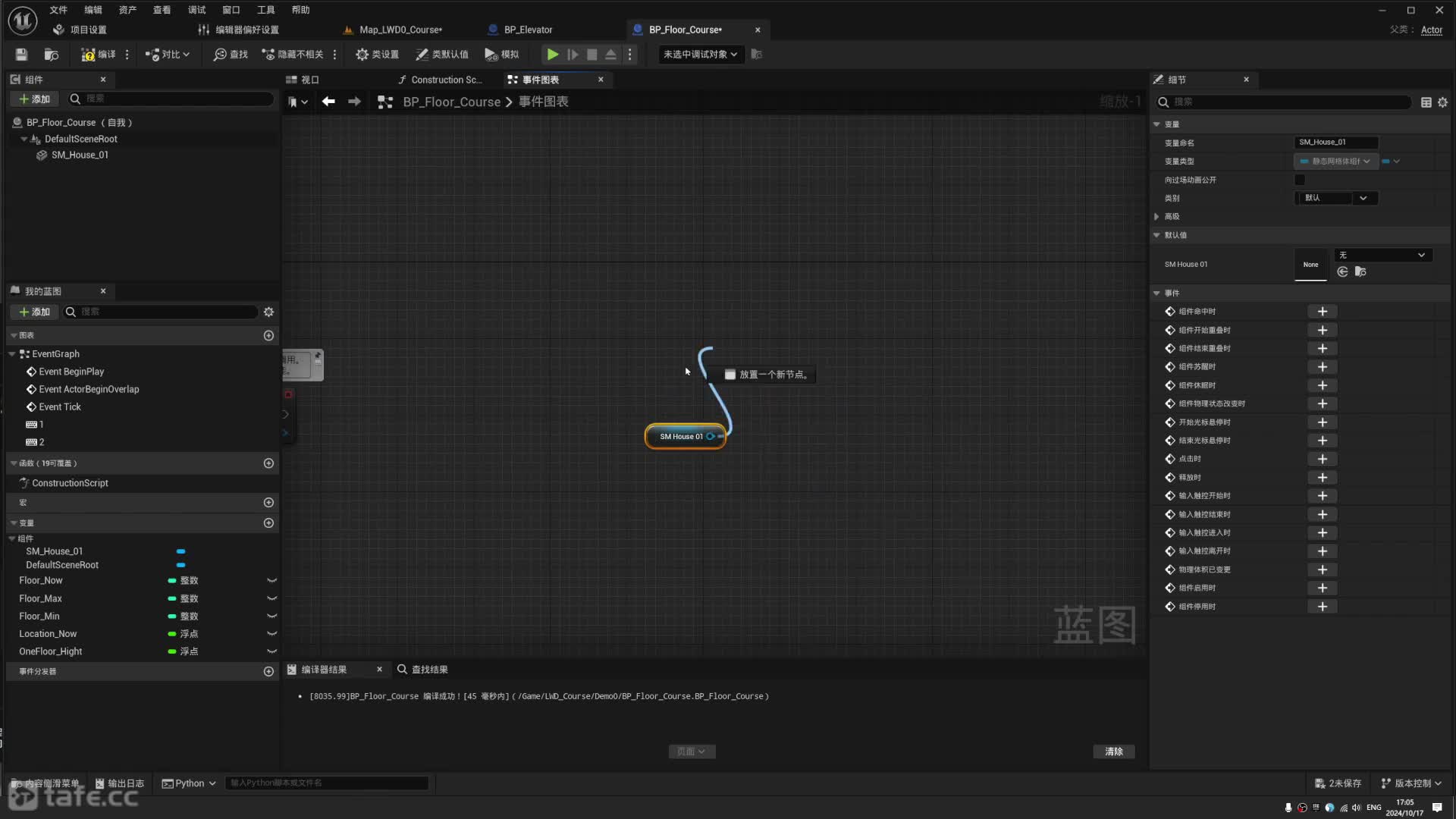Collapse the DefaultSceneRoot tree node
Viewport: 1456px width, 819px height.
(24, 139)
